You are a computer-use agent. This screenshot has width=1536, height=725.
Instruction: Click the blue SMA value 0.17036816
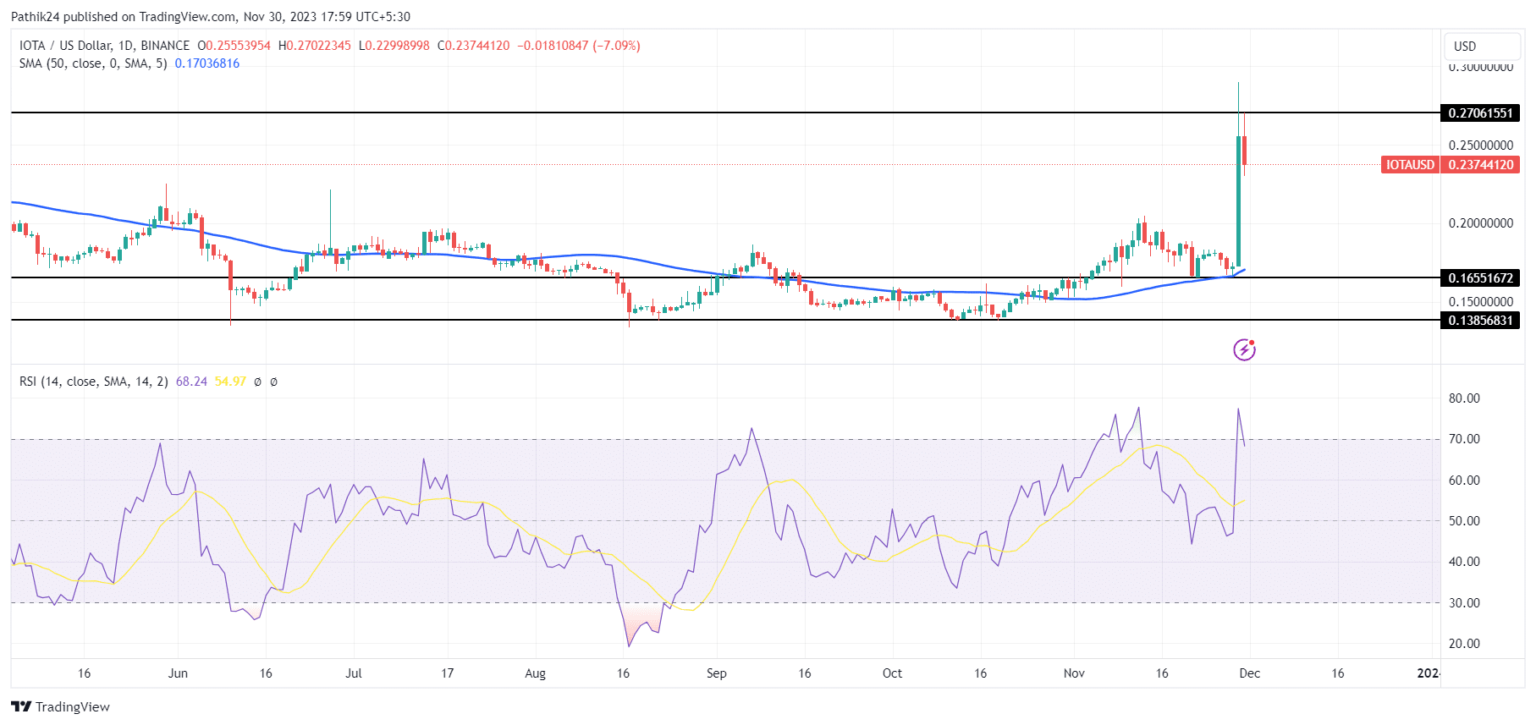[207, 63]
